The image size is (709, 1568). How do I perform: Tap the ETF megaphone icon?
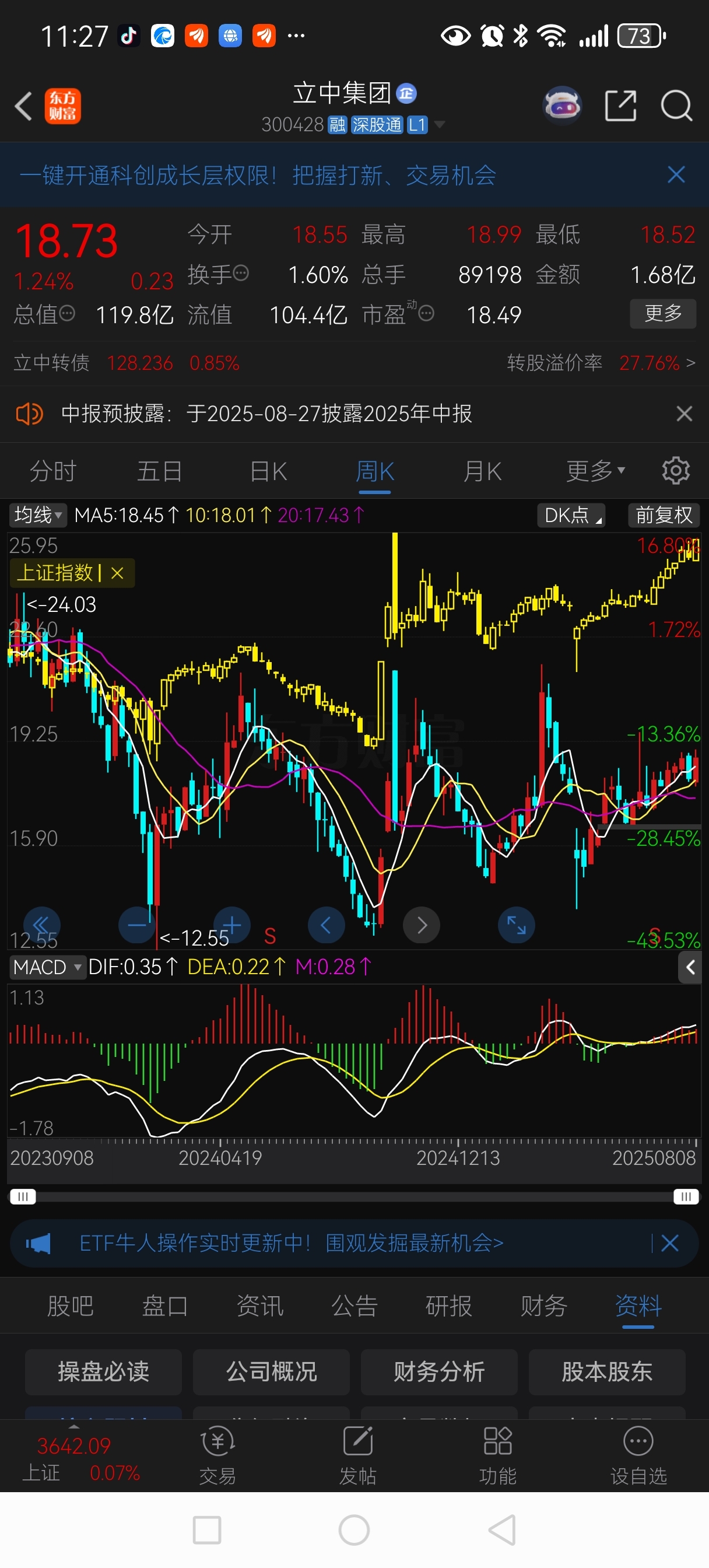[x=38, y=1243]
